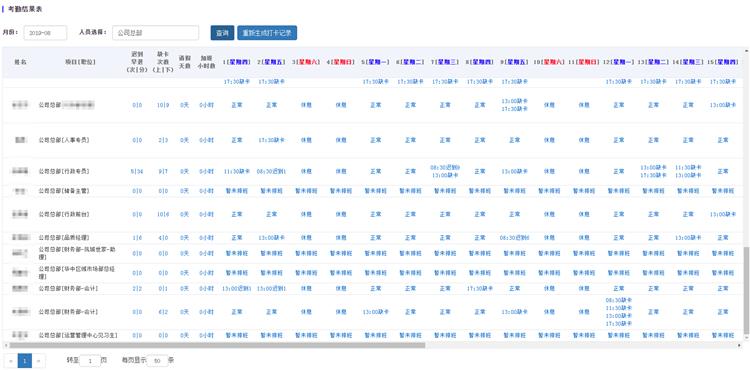
Task: Click the 姓名 column header
Action: click(x=20, y=62)
